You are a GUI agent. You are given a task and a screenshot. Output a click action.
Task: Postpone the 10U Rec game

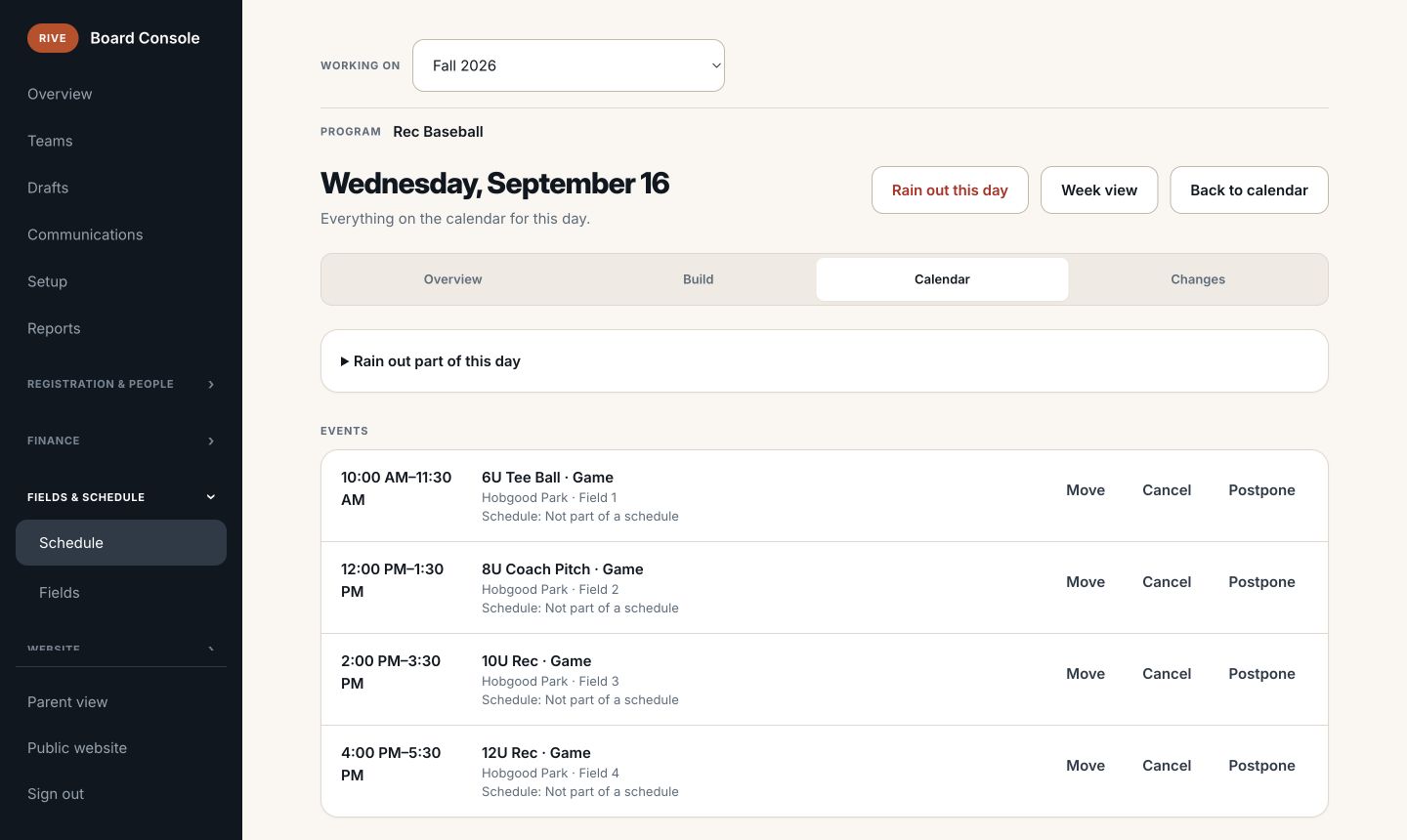click(x=1261, y=674)
